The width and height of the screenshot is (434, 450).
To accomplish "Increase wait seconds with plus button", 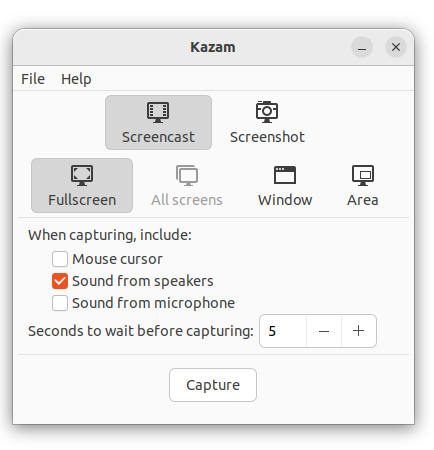I will pos(359,331).
